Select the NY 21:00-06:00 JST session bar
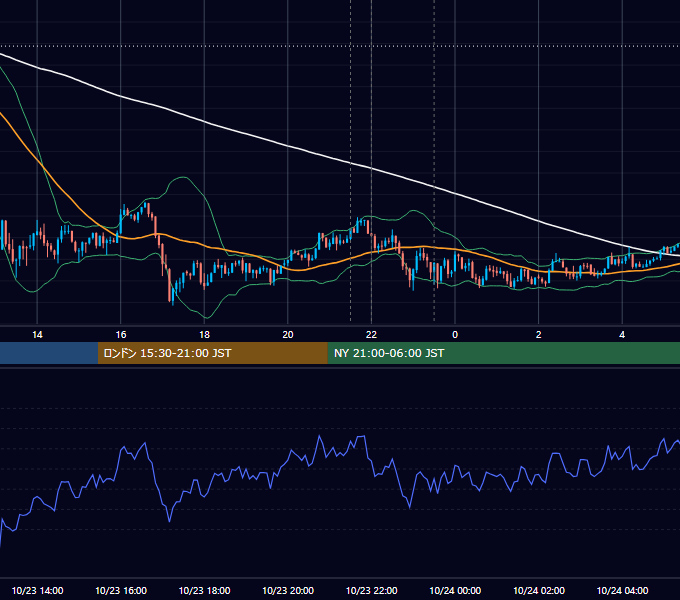 503,353
